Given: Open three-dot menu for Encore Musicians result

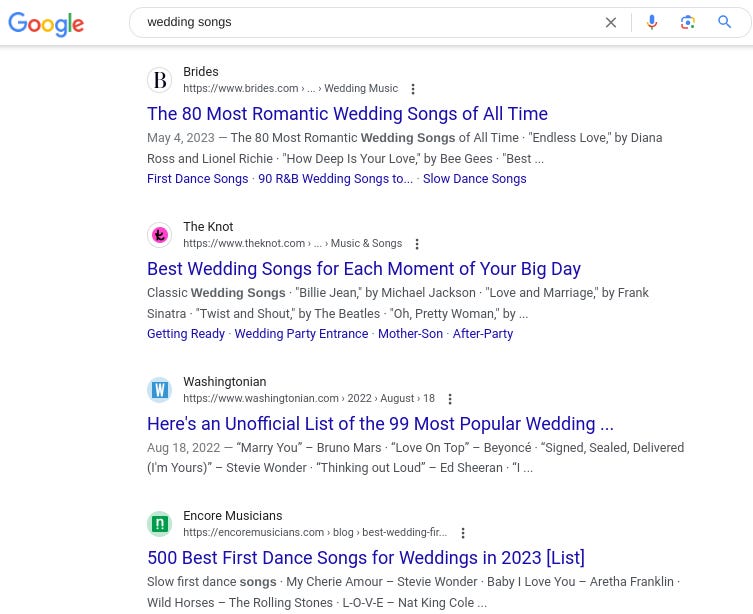Looking at the screenshot, I should tap(462, 533).
